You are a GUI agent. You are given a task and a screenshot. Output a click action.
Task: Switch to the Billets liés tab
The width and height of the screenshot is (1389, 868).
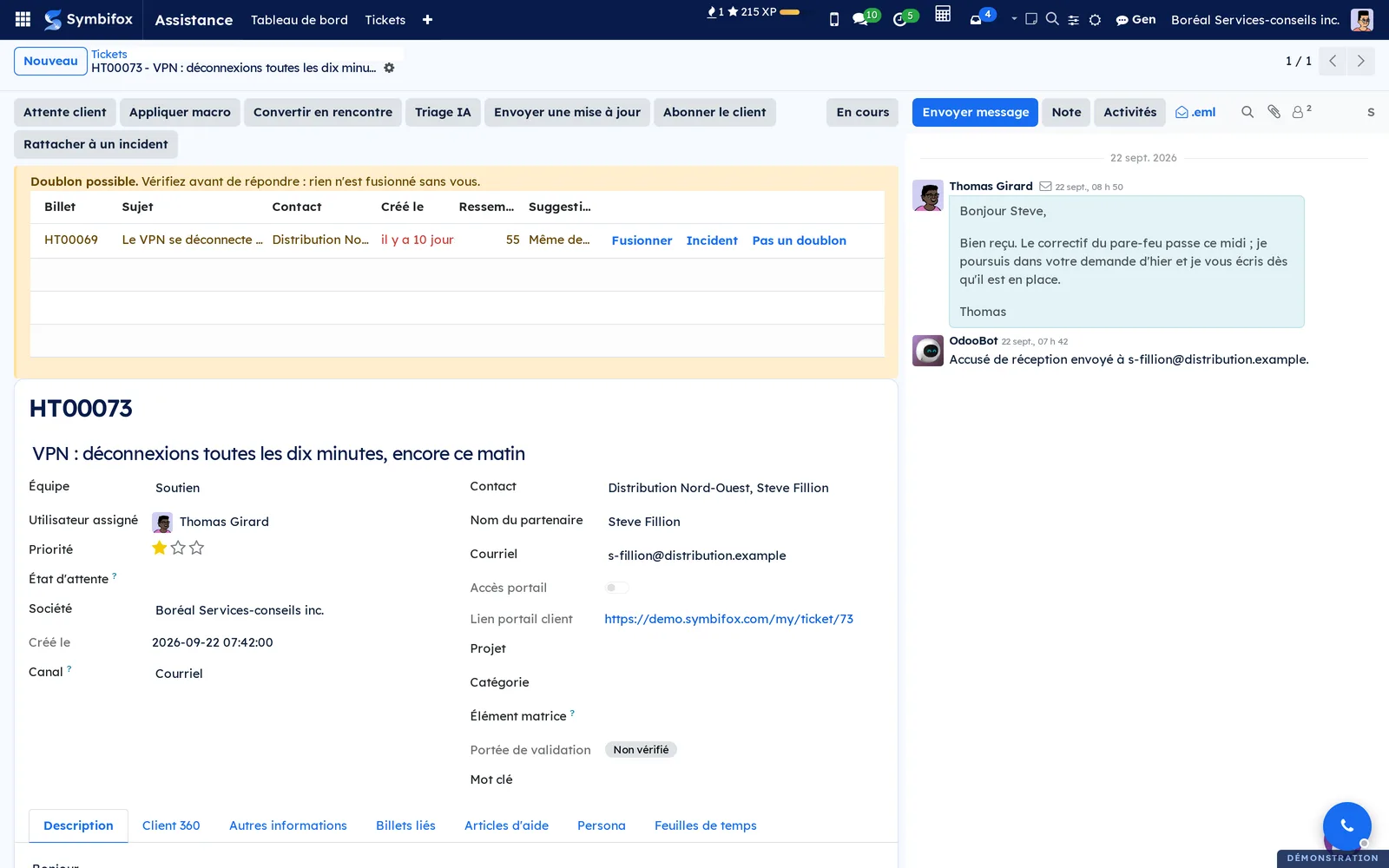click(x=405, y=825)
